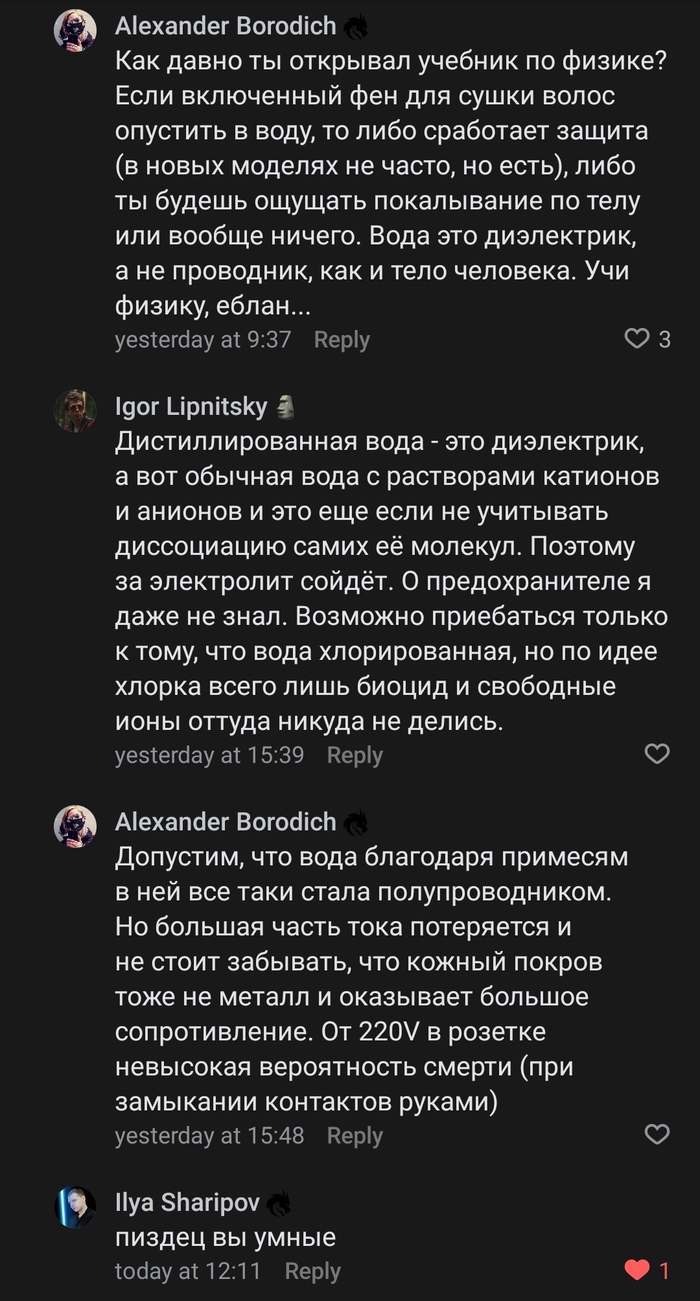The image size is (700, 1301).
Task: Click the heart icon under Alexander's second comment
Action: click(658, 1136)
